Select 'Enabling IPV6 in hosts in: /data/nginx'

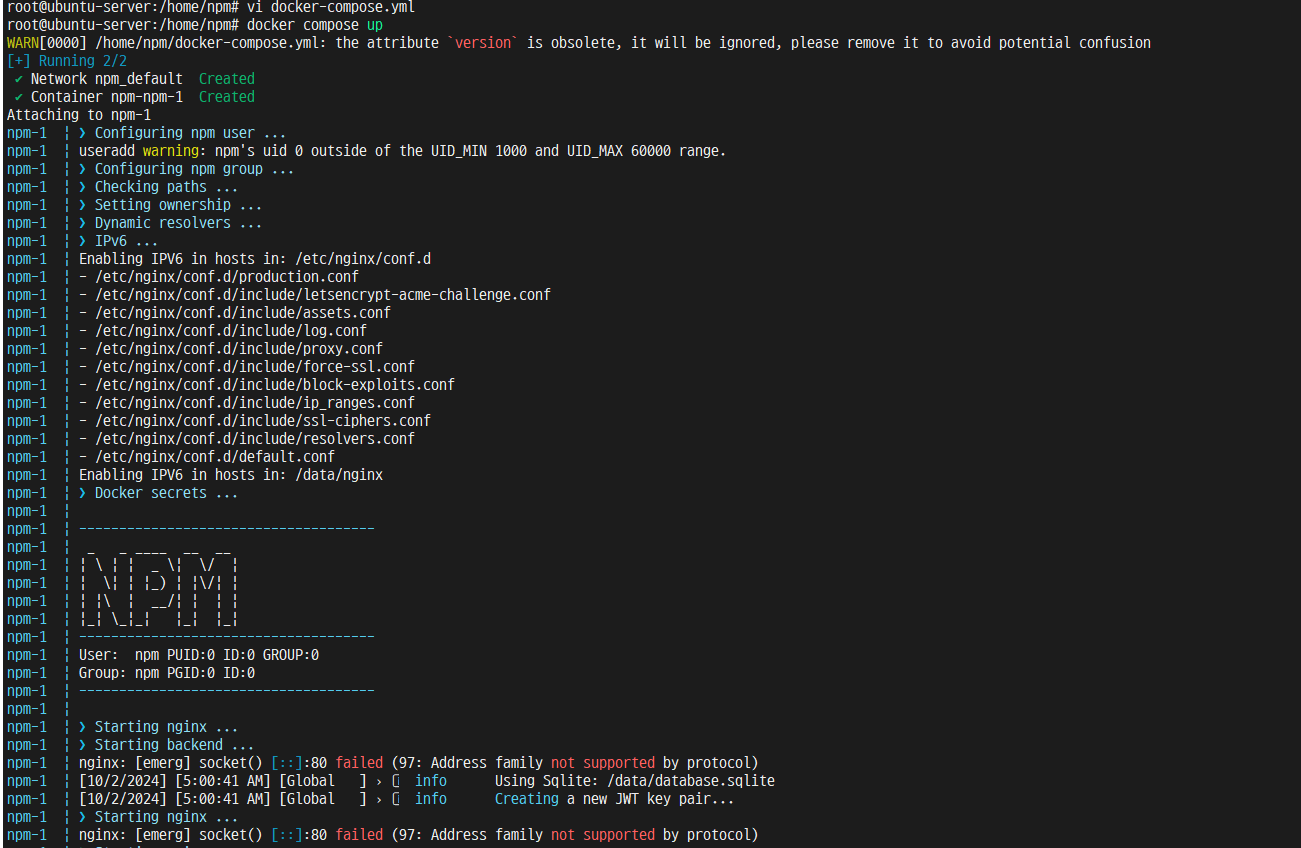click(231, 475)
